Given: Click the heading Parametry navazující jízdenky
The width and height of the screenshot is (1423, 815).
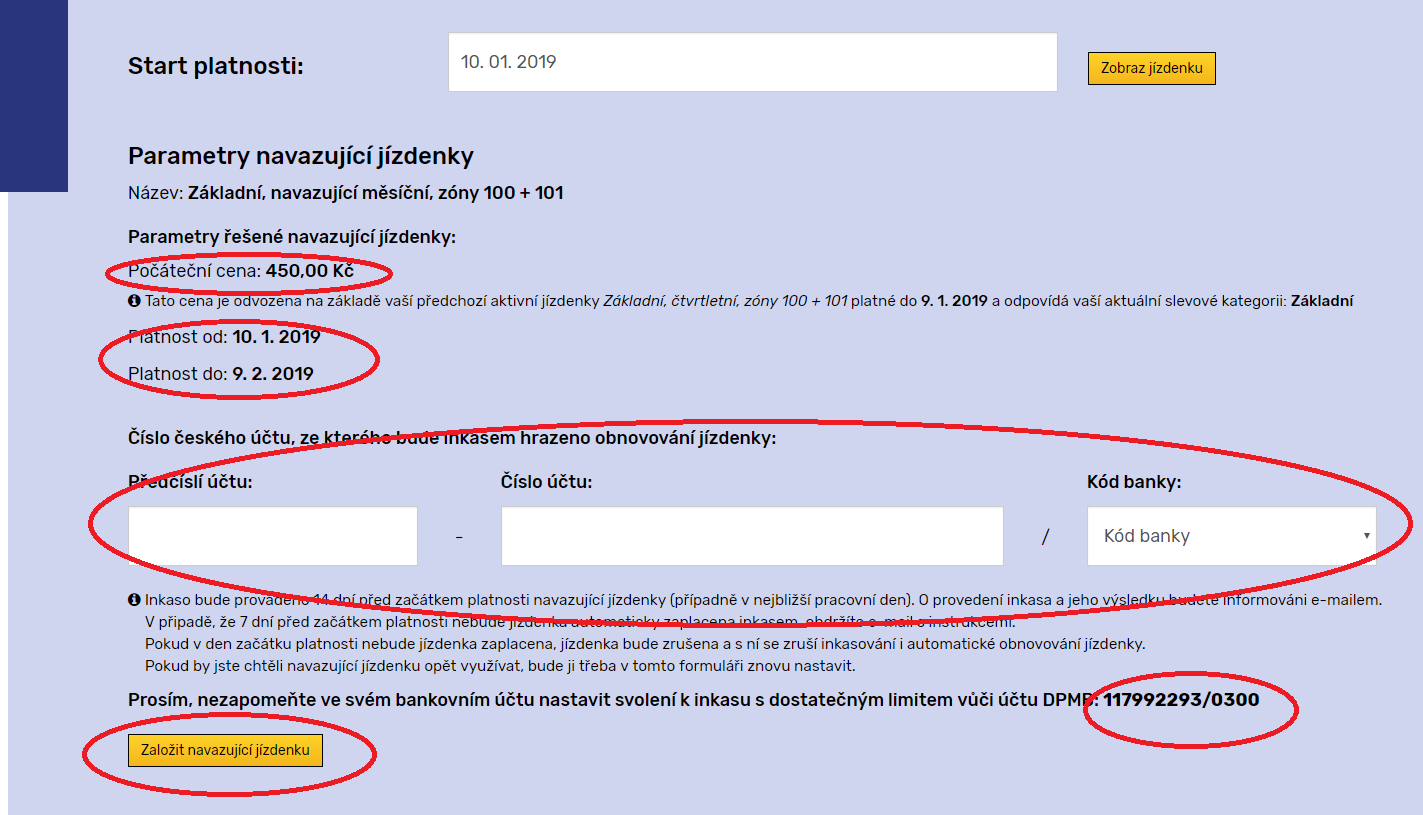Looking at the screenshot, I should (x=301, y=156).
